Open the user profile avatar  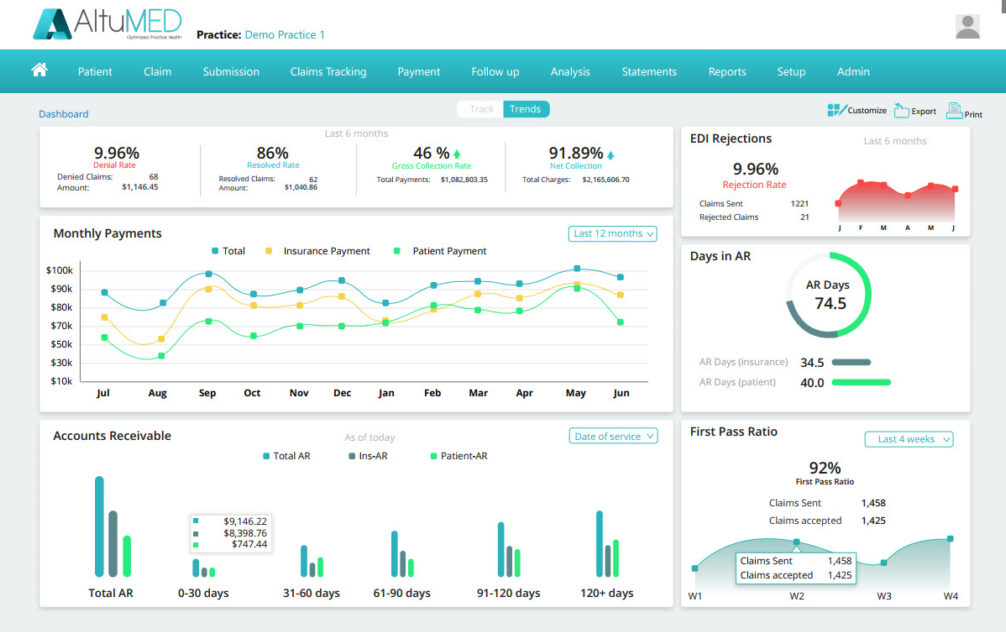click(967, 27)
